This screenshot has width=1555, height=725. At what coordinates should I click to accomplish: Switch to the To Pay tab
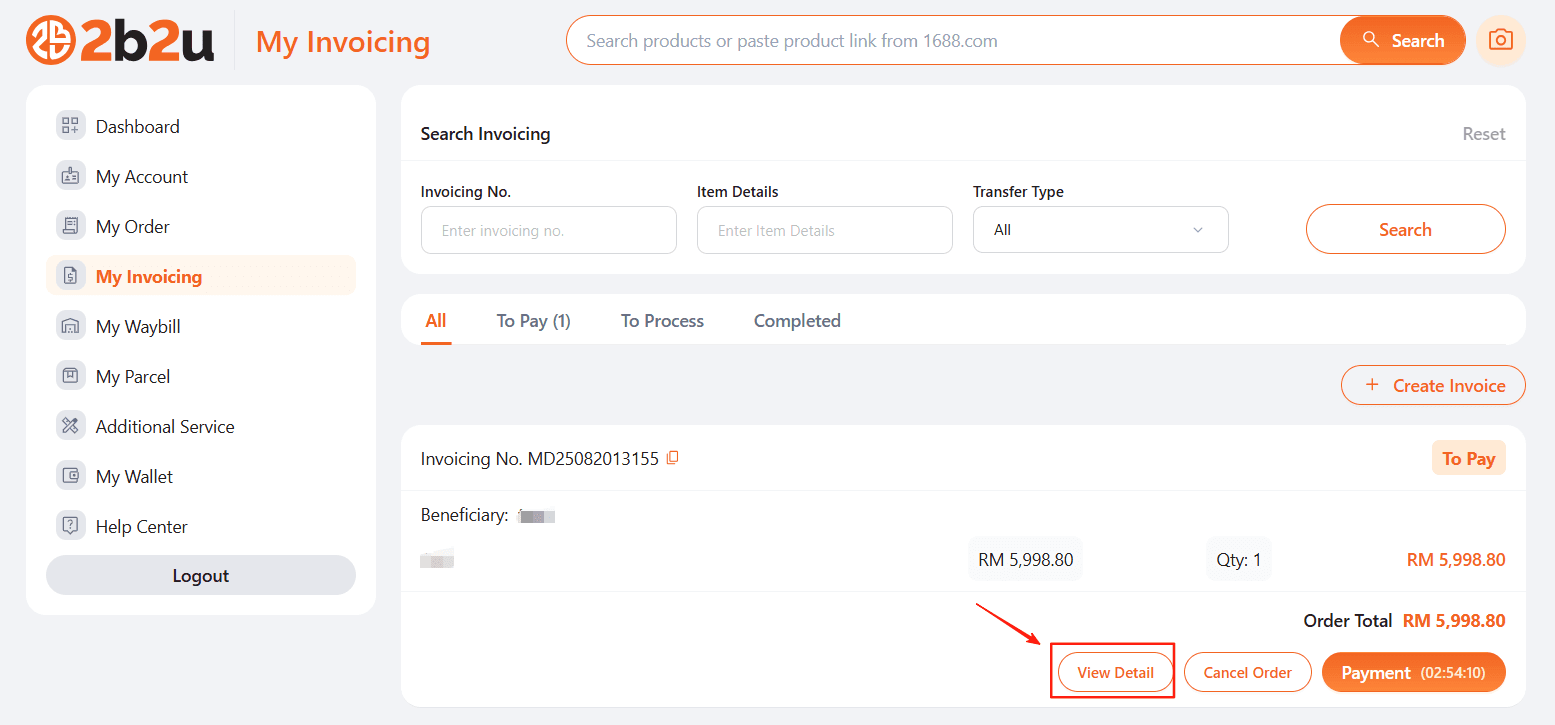533,321
